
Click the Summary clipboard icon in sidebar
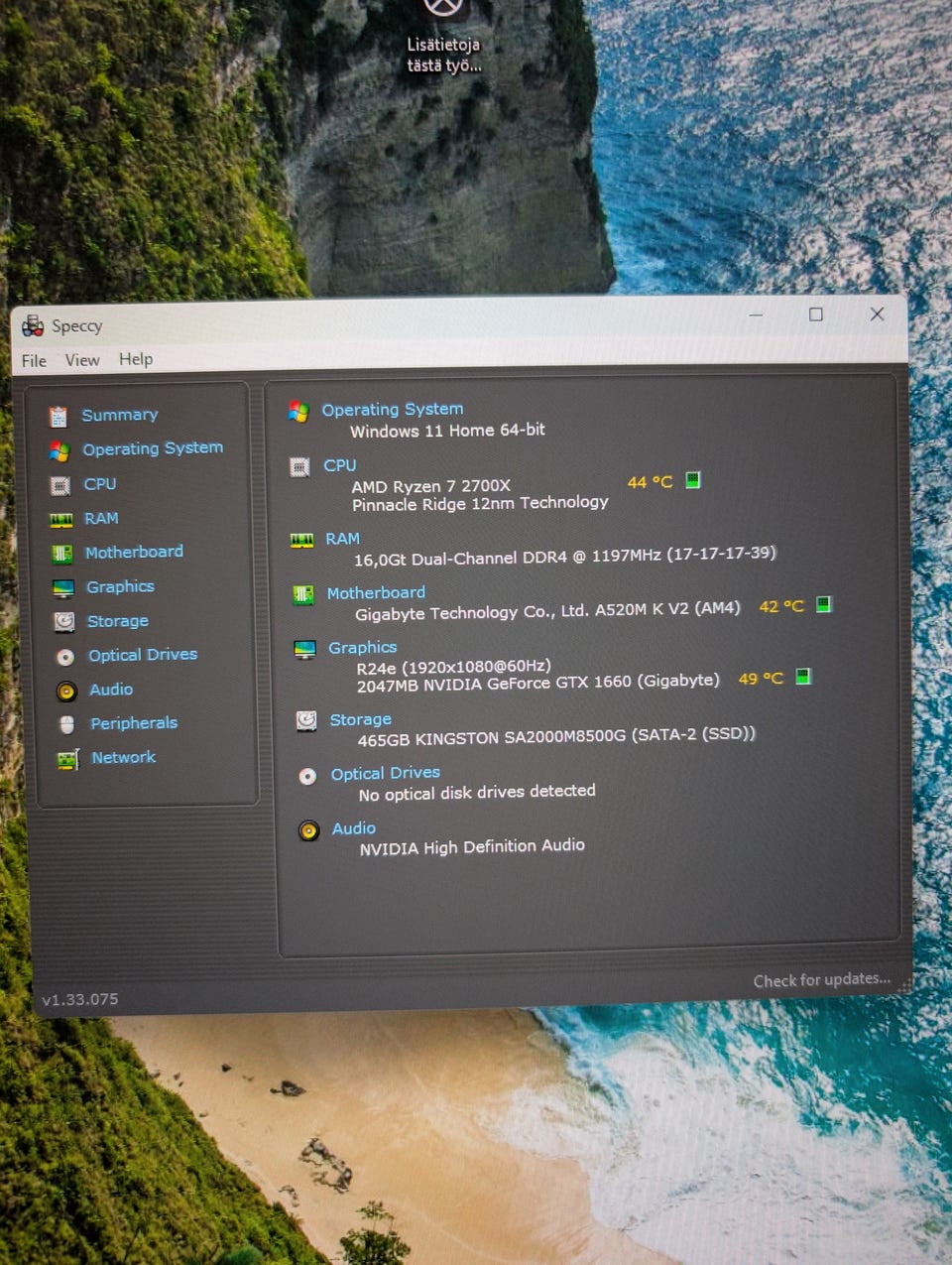(x=59, y=417)
